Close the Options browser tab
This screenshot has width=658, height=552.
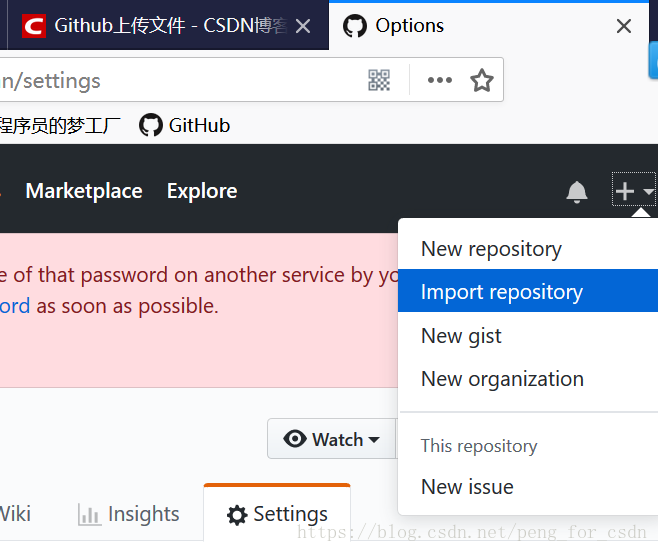point(624,26)
